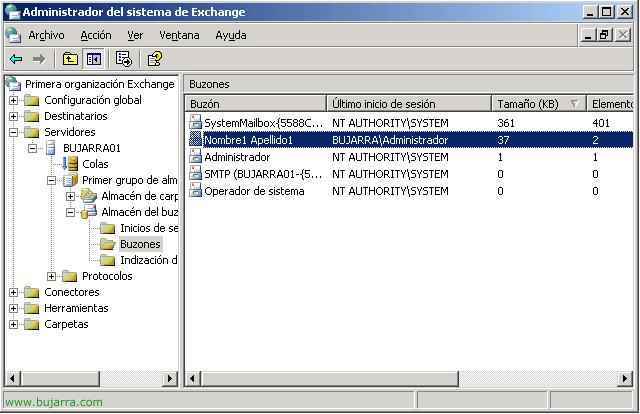Click list pane scroll right arrow
Image resolution: width=640 pixels, height=414 pixels.
(625, 378)
